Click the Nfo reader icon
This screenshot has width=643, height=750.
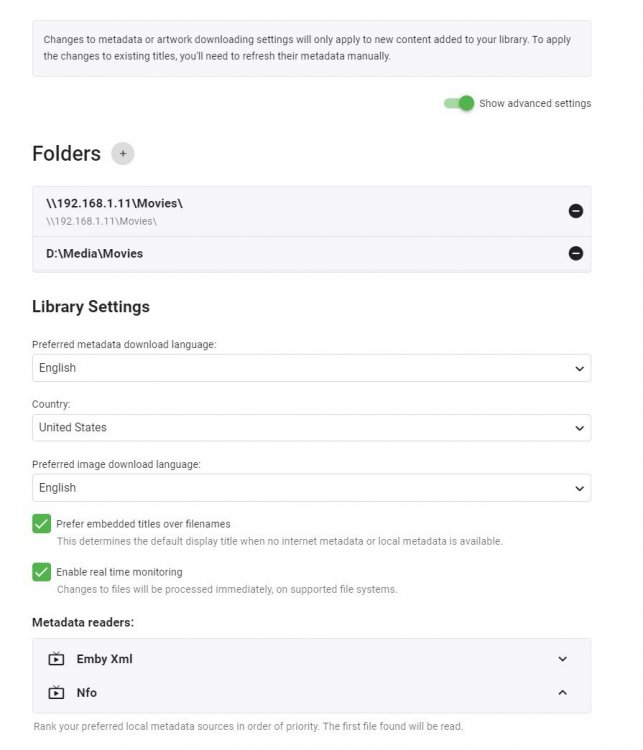[56, 692]
